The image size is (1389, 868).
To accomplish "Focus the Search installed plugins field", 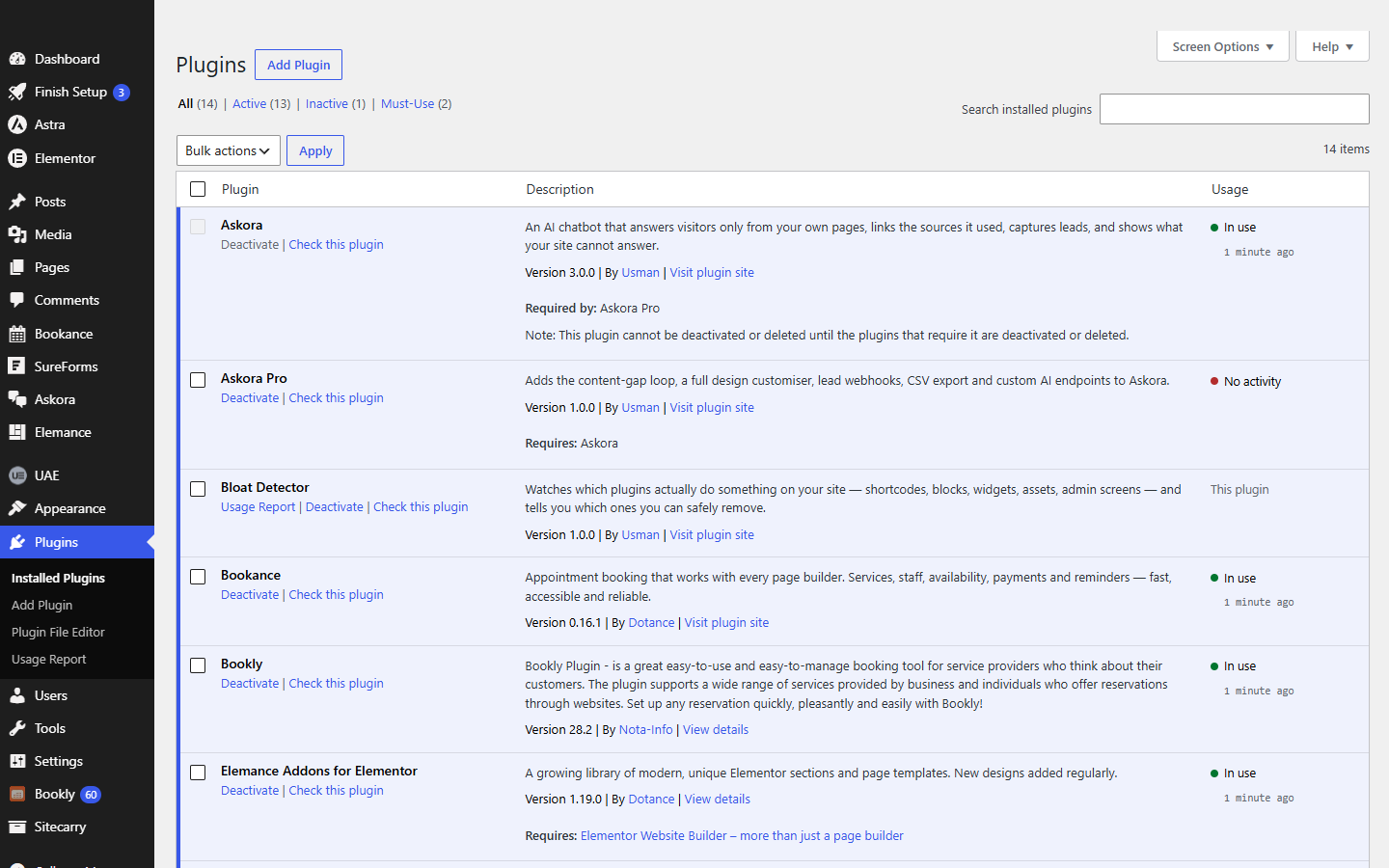I will [1235, 109].
